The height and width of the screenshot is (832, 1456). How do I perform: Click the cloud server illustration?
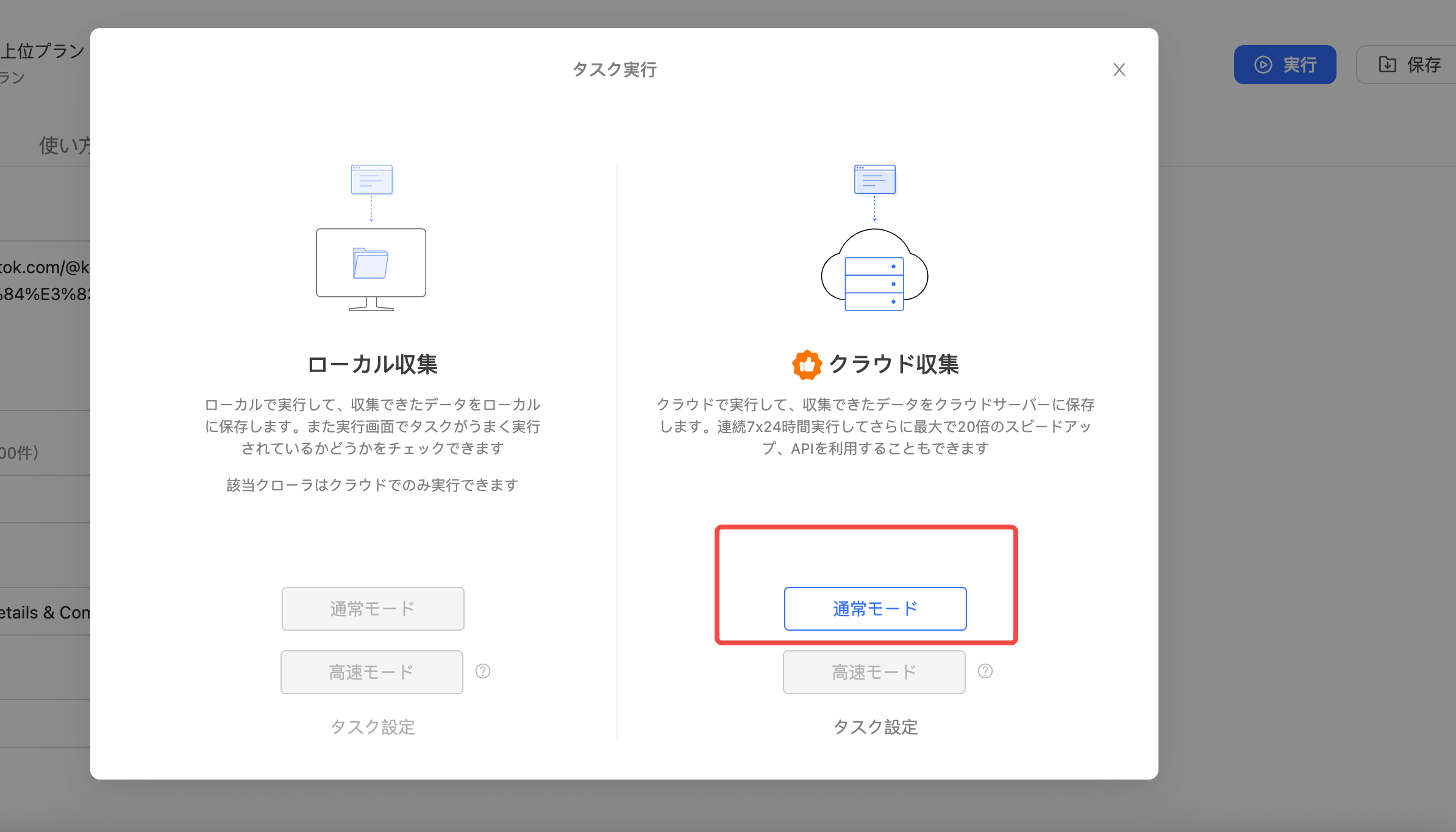(874, 270)
